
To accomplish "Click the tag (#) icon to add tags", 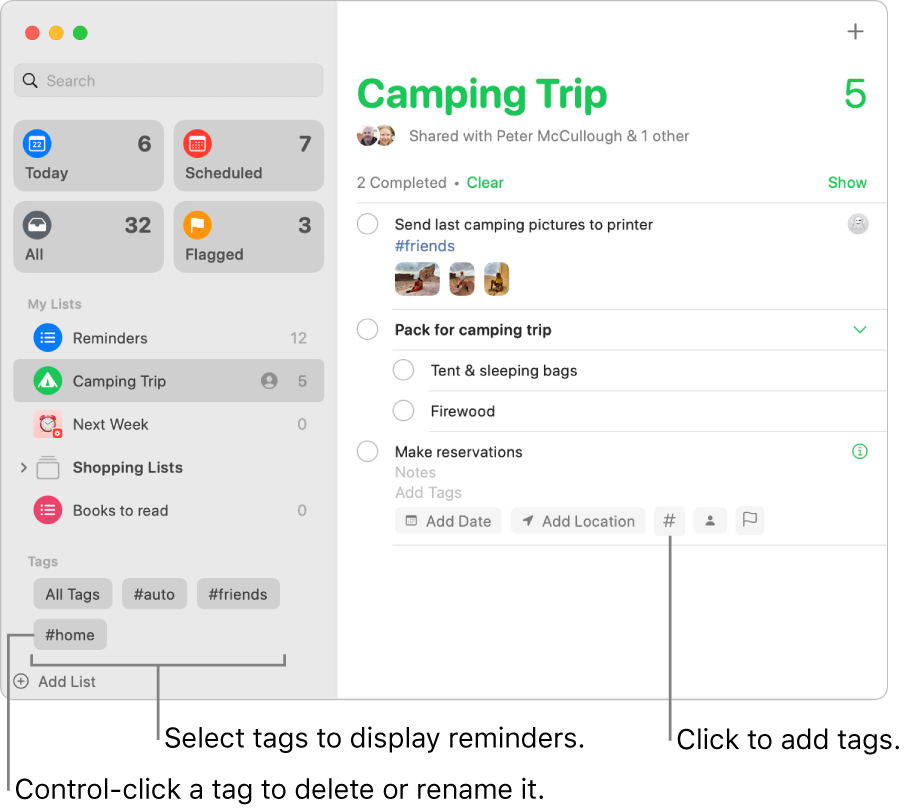I will tap(669, 520).
